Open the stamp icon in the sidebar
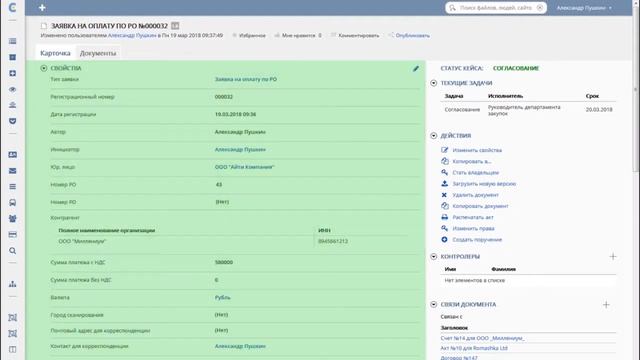 pyautogui.click(x=13, y=105)
